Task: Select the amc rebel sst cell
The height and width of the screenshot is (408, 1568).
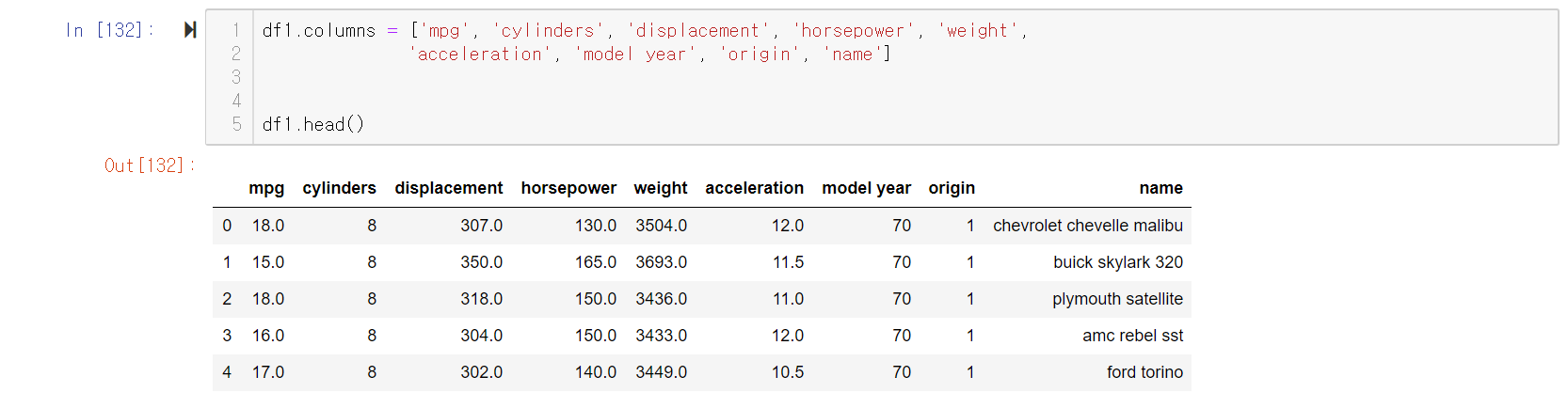Action: click(x=1132, y=336)
